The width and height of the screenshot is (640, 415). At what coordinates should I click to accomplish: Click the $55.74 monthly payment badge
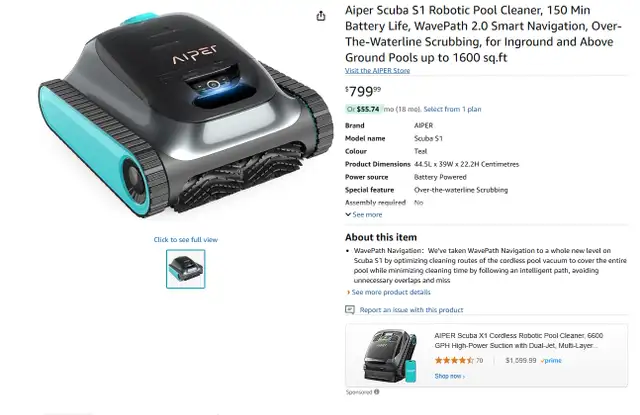point(364,109)
